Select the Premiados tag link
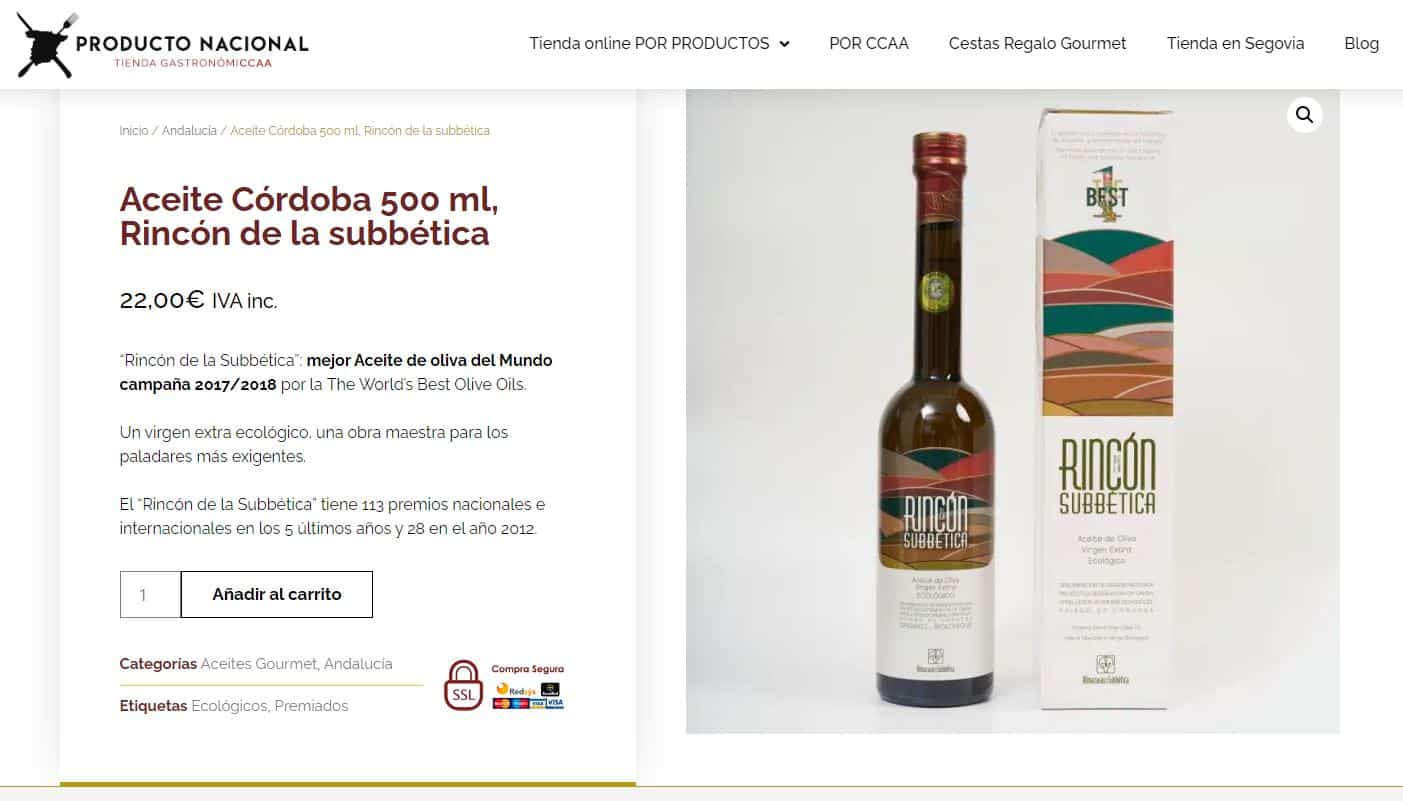Viewport: 1403px width, 801px height. pos(312,706)
